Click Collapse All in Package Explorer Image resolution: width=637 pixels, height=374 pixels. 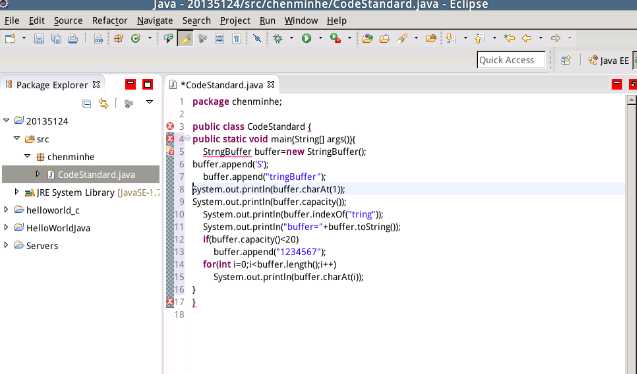point(87,104)
